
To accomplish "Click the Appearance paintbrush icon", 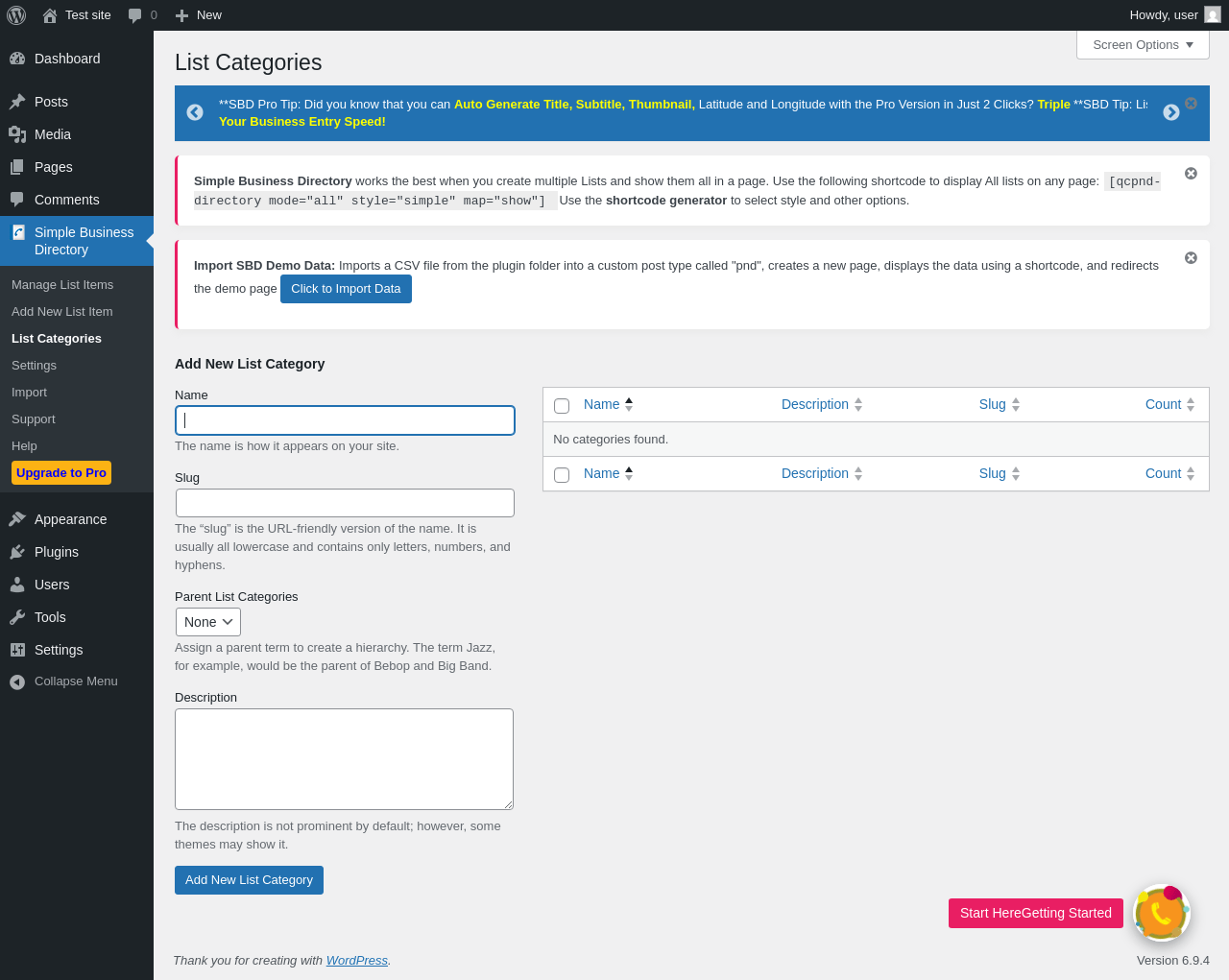I will (17, 519).
